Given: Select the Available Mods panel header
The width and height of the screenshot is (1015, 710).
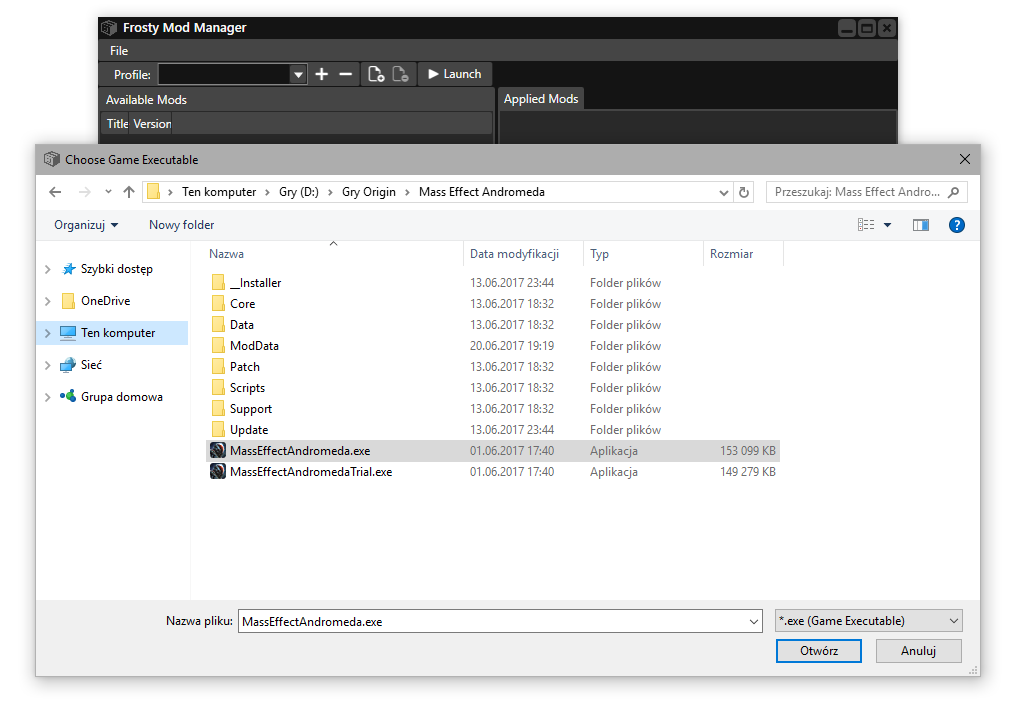Looking at the screenshot, I should click(x=146, y=100).
